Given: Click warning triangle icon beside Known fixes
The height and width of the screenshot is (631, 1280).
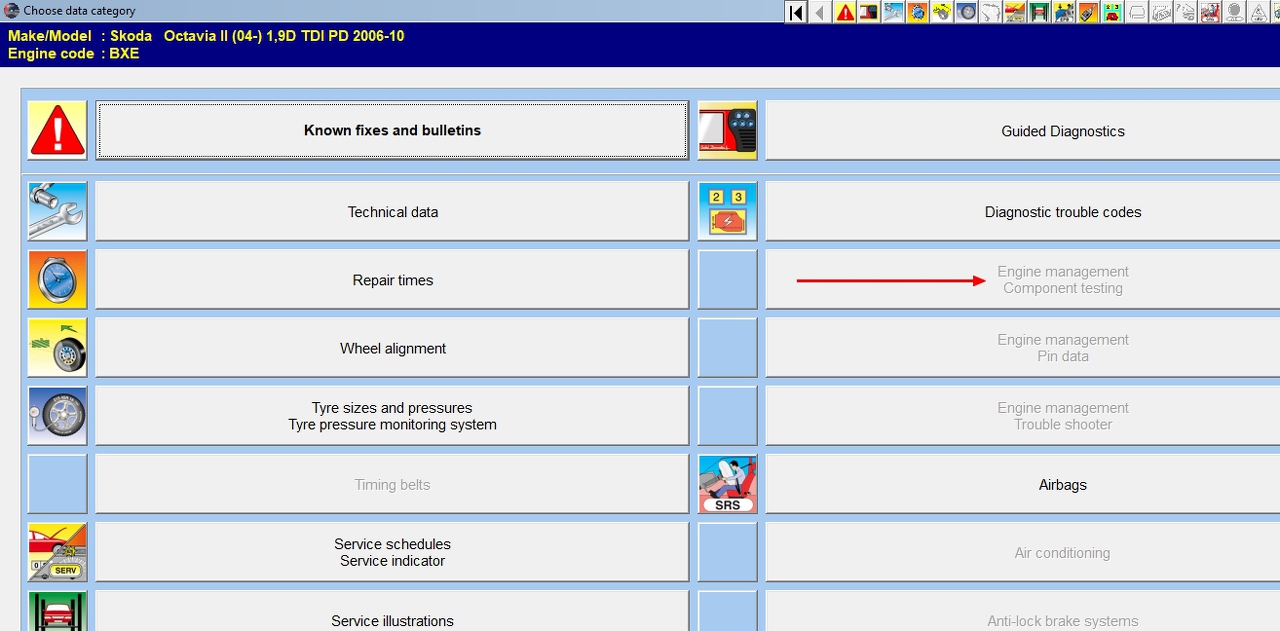Looking at the screenshot, I should point(57,130).
